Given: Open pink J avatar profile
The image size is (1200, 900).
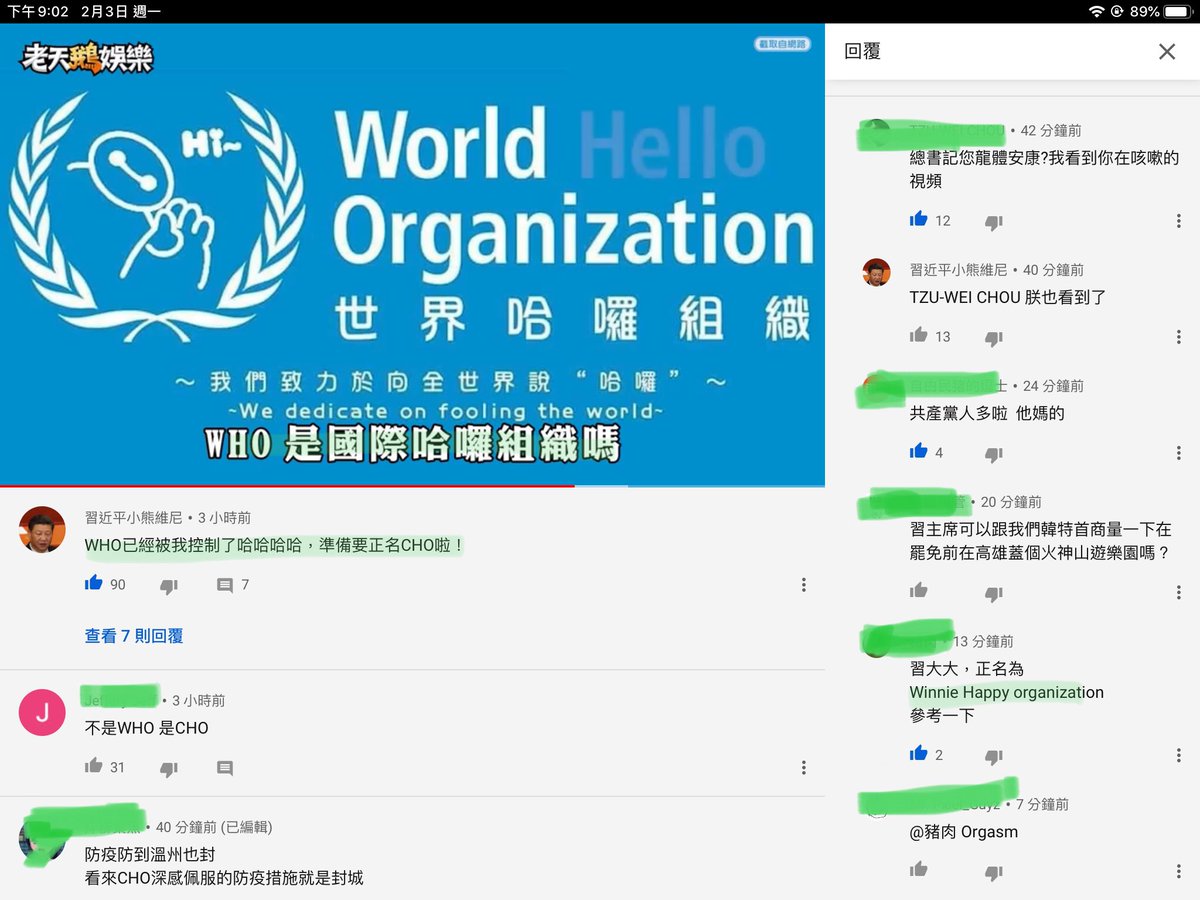Looking at the screenshot, I should tap(42, 713).
